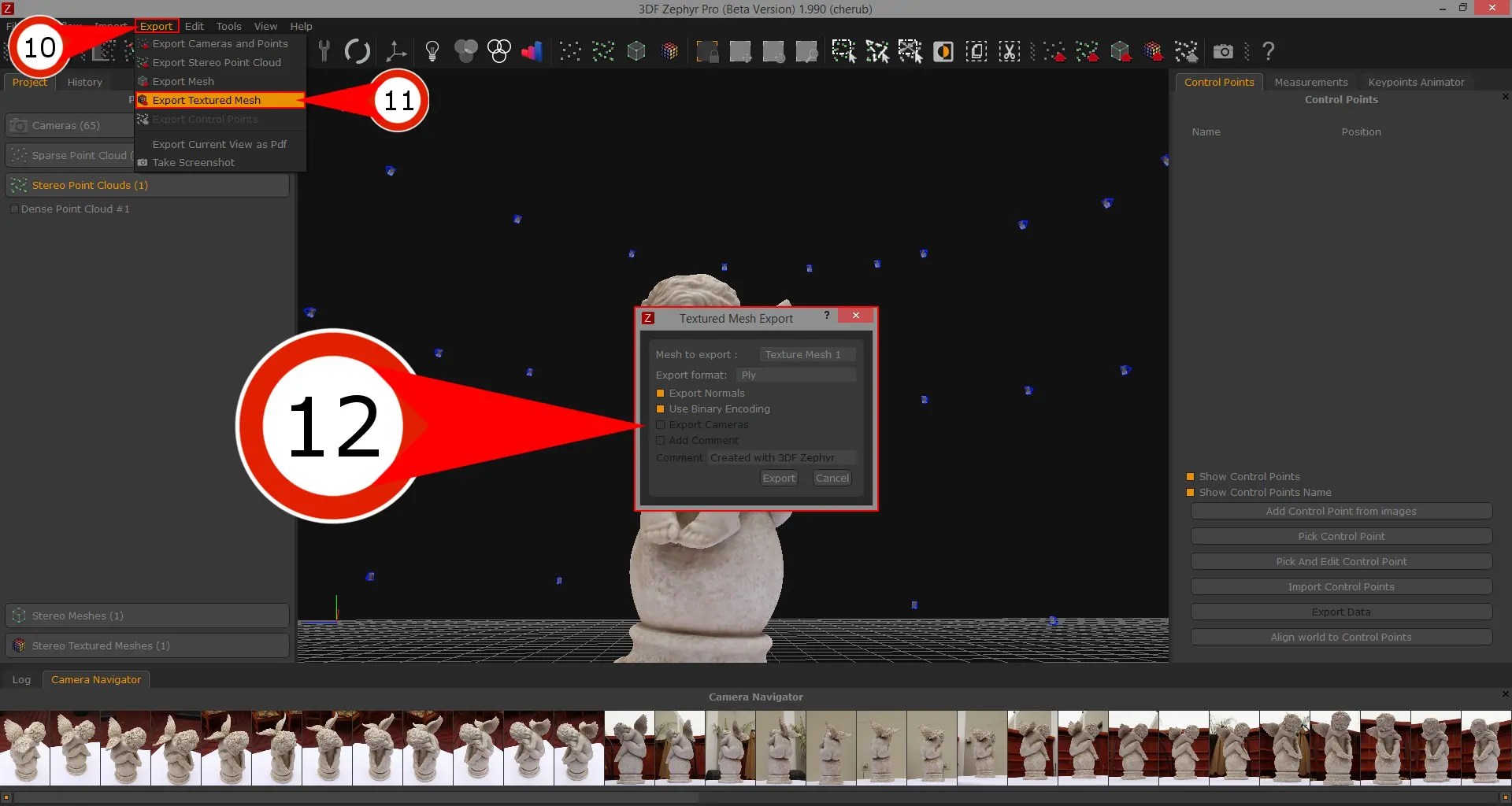Select the manual selection arrow tool
Image resolution: width=1512 pixels, height=806 pixels.
tap(843, 51)
